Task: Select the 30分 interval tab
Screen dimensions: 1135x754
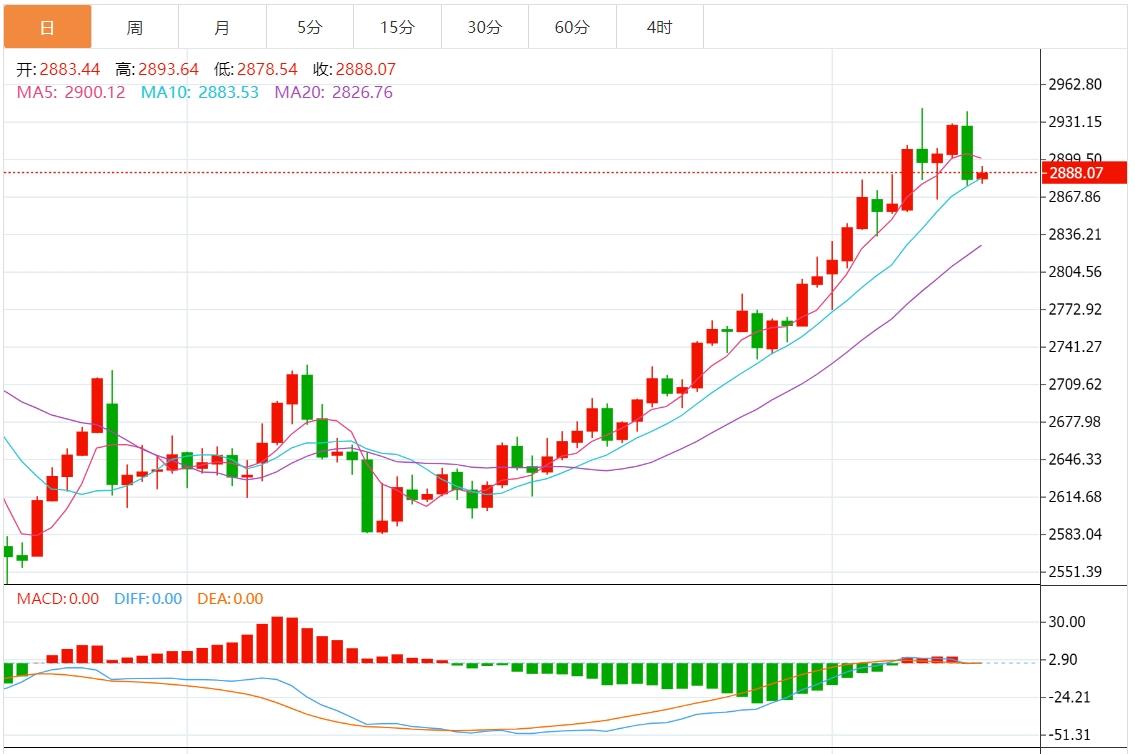Action: click(484, 27)
